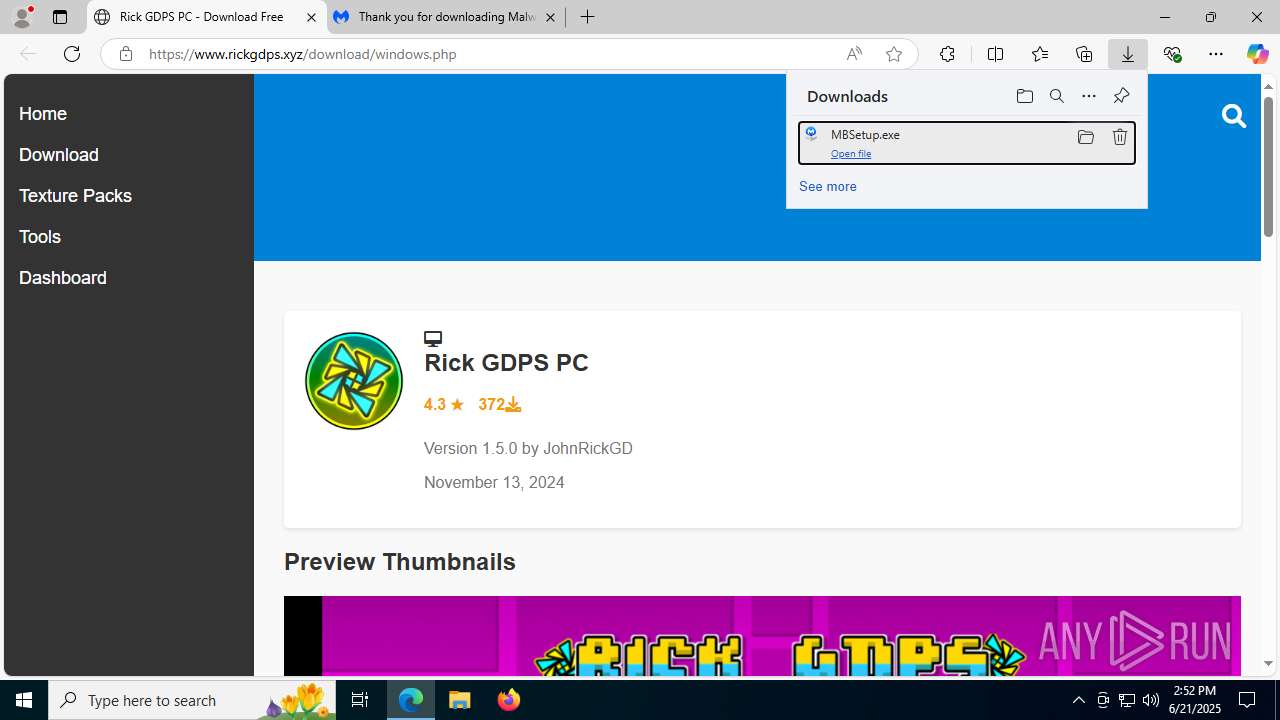Click the Rick GDPS app logo
This screenshot has height=720, width=1280.
click(x=354, y=381)
